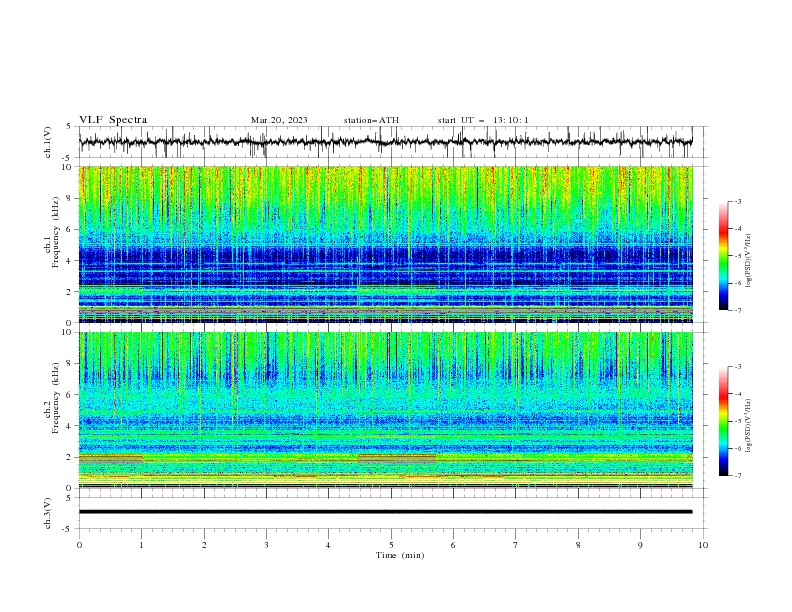Viewport: 792px width, 612px height.
Task: Click time axis tick label "9"
Action: 640,545
